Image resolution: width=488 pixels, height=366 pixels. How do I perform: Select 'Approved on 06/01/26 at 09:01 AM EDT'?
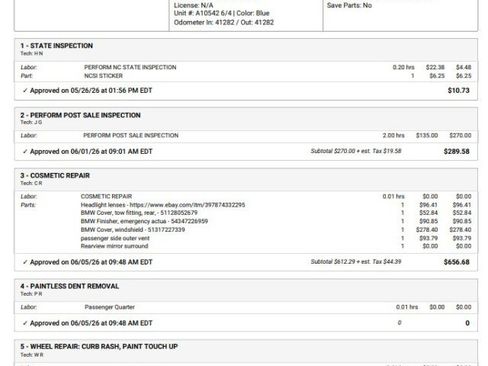[x=91, y=151]
